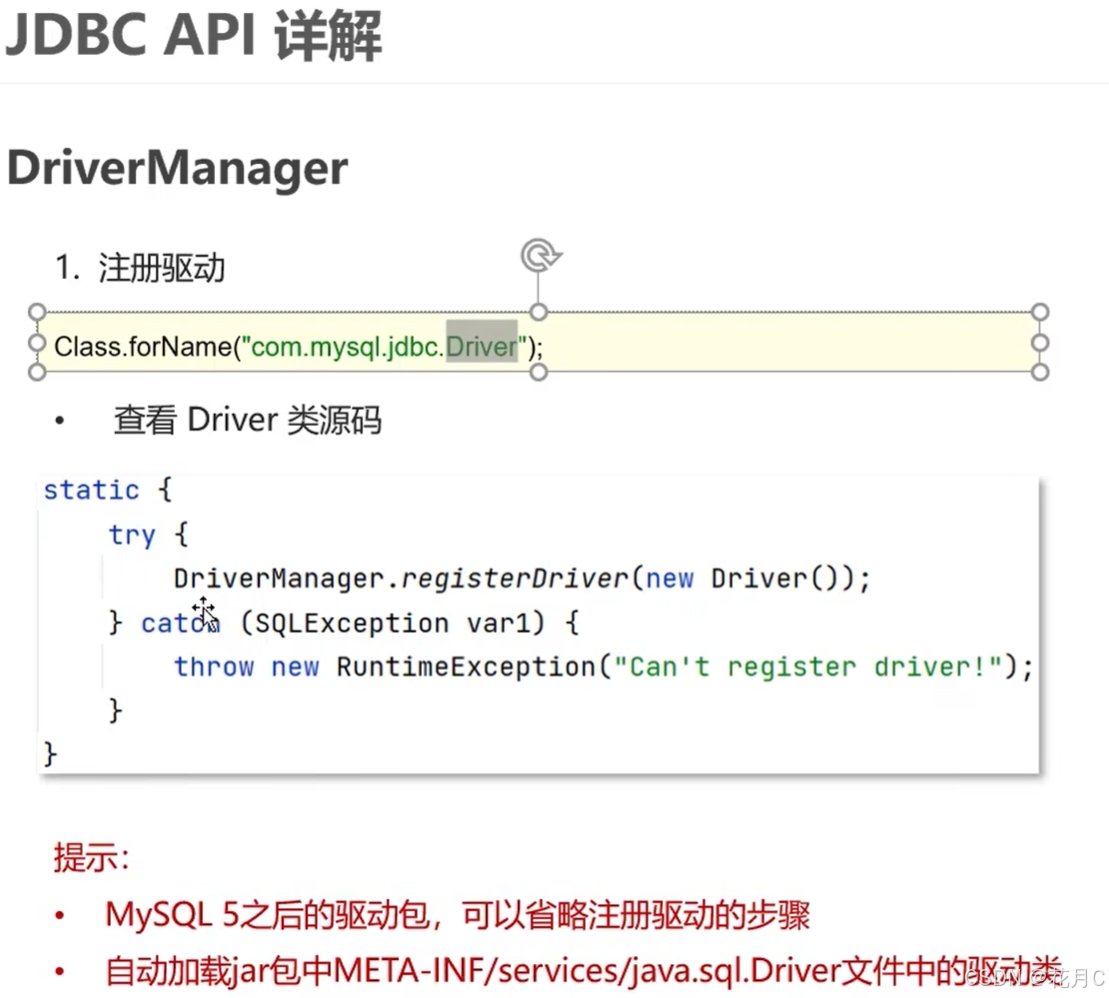The width and height of the screenshot is (1109, 998).
Task: Click the rotate icon above the selected code box
Action: pos(540,256)
